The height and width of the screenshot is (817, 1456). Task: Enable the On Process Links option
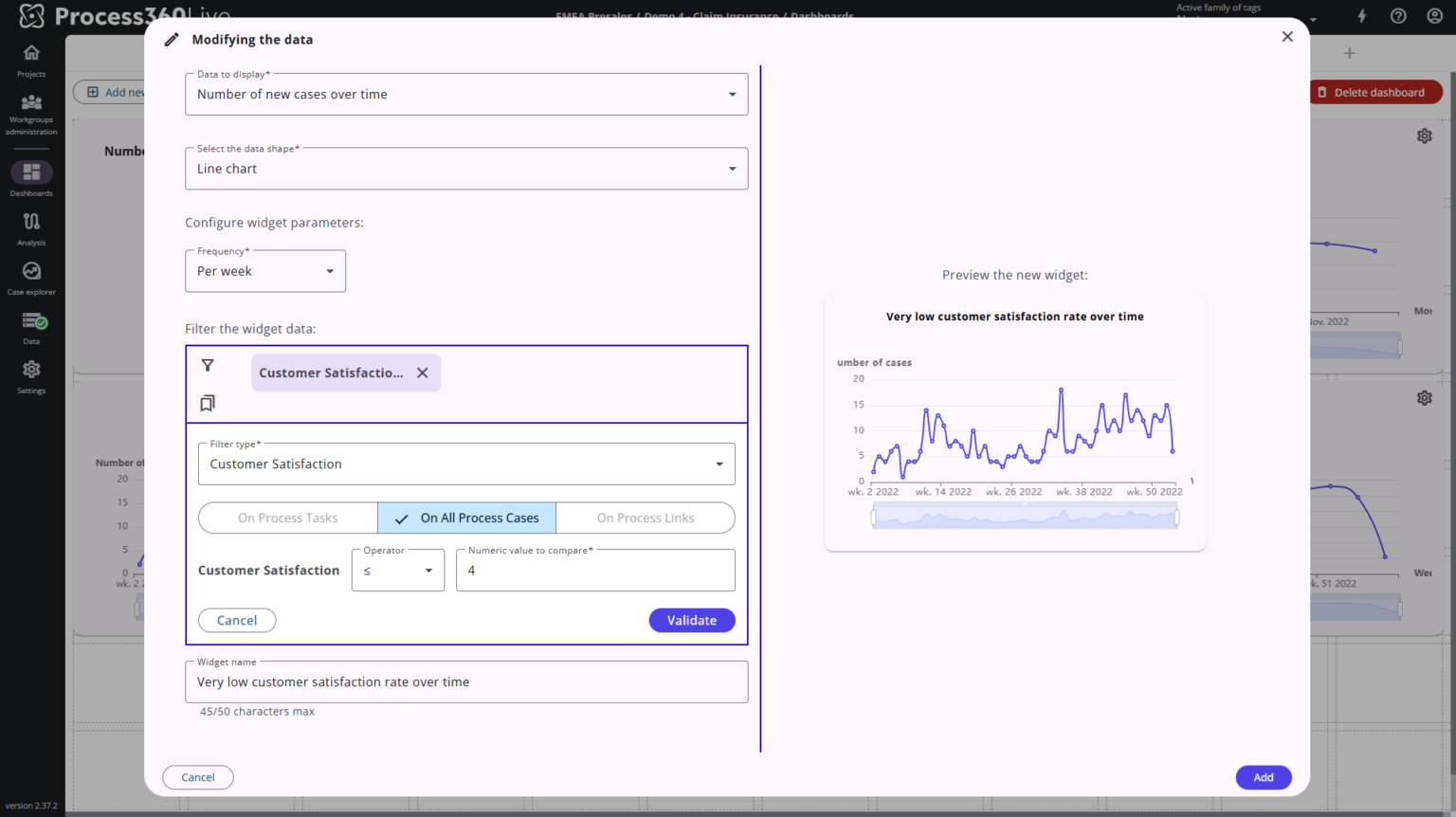pyautogui.click(x=646, y=517)
